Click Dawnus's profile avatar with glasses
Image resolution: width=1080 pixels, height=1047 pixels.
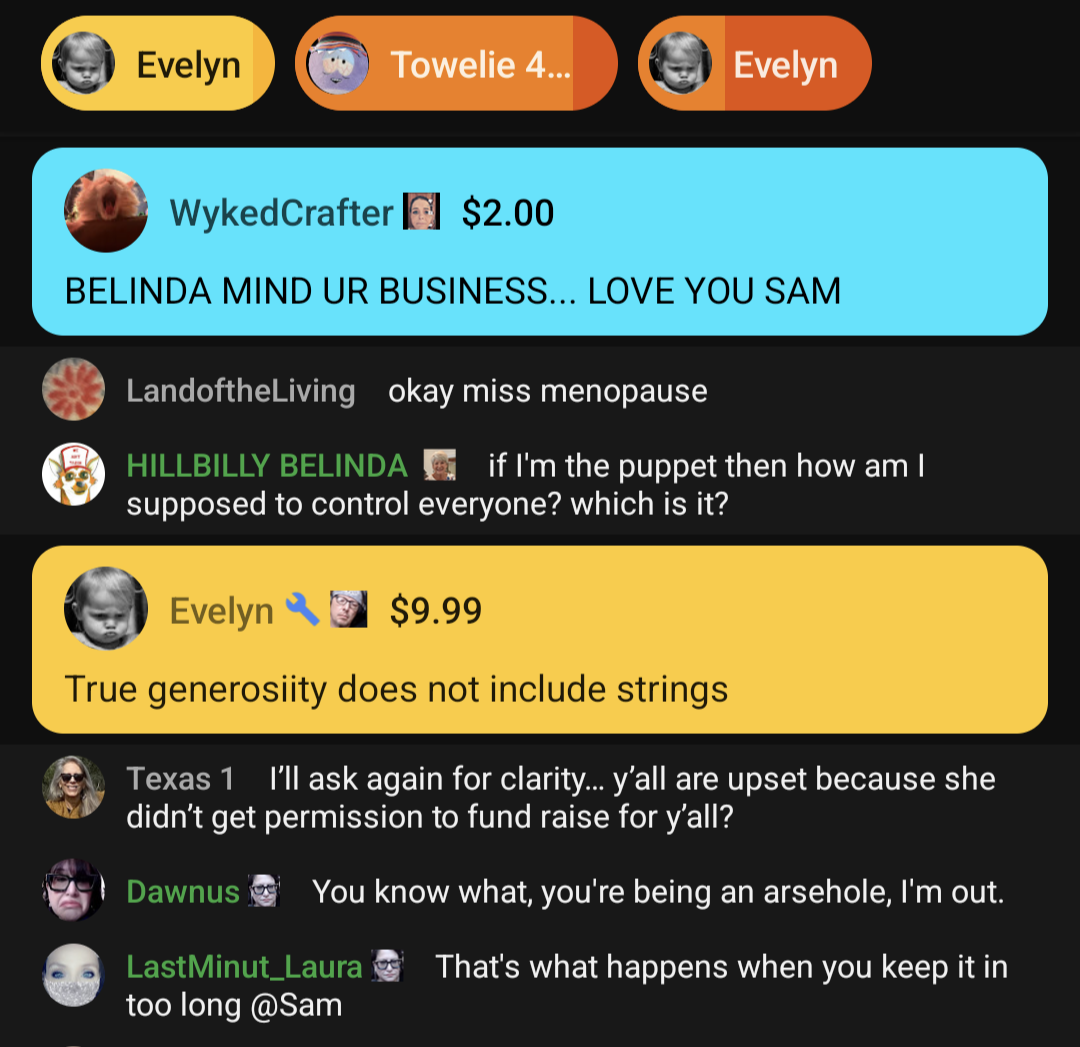[x=74, y=890]
